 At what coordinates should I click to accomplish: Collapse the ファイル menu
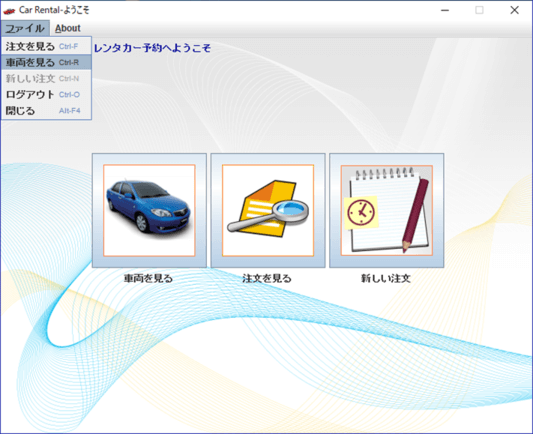(x=25, y=28)
